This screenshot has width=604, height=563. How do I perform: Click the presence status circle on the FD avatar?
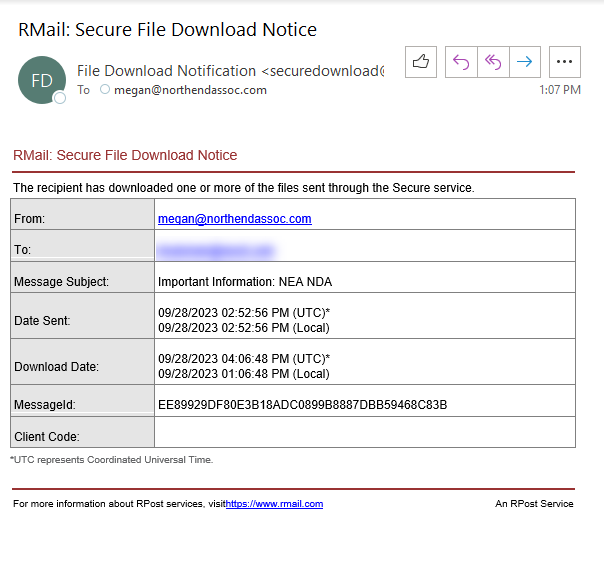pos(60,98)
